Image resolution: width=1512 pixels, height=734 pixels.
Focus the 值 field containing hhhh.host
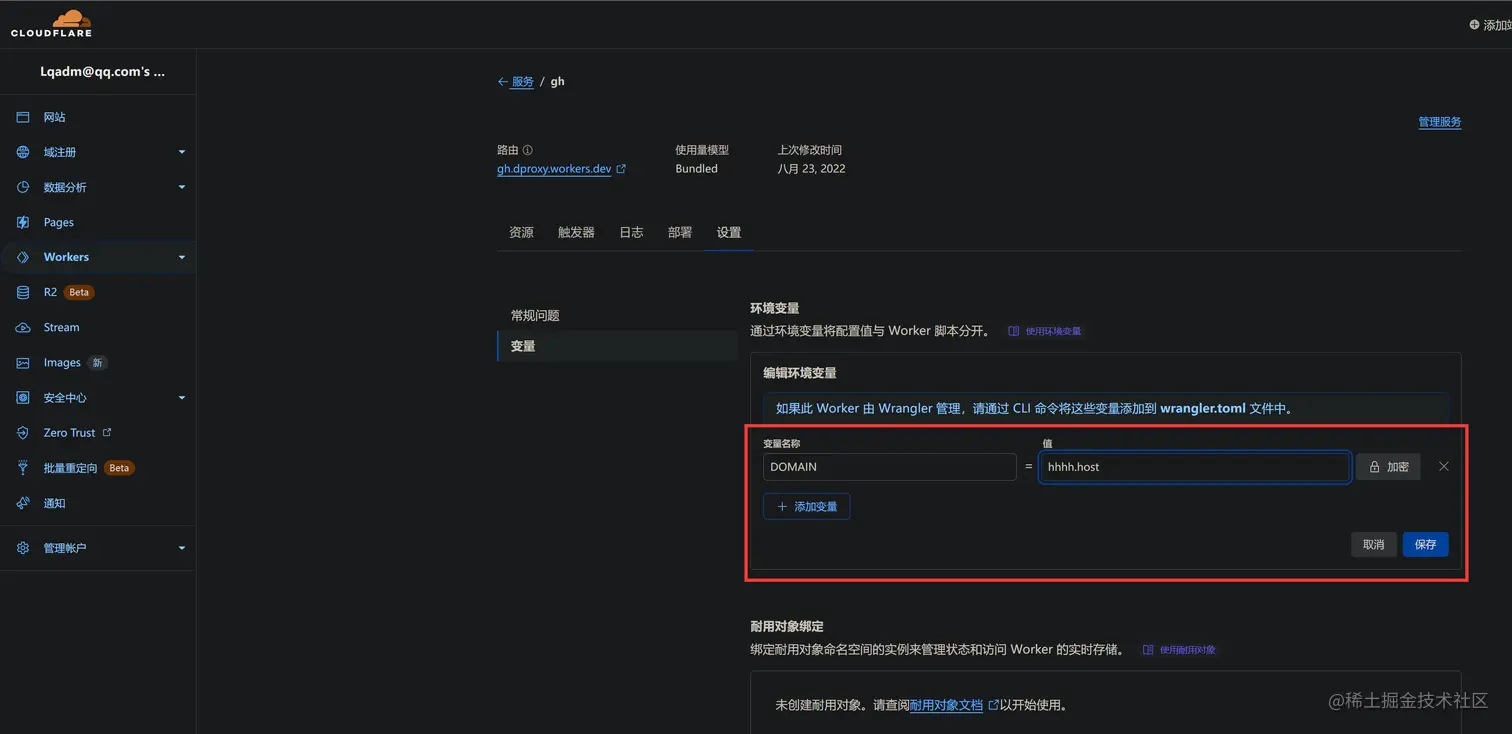click(x=1195, y=467)
